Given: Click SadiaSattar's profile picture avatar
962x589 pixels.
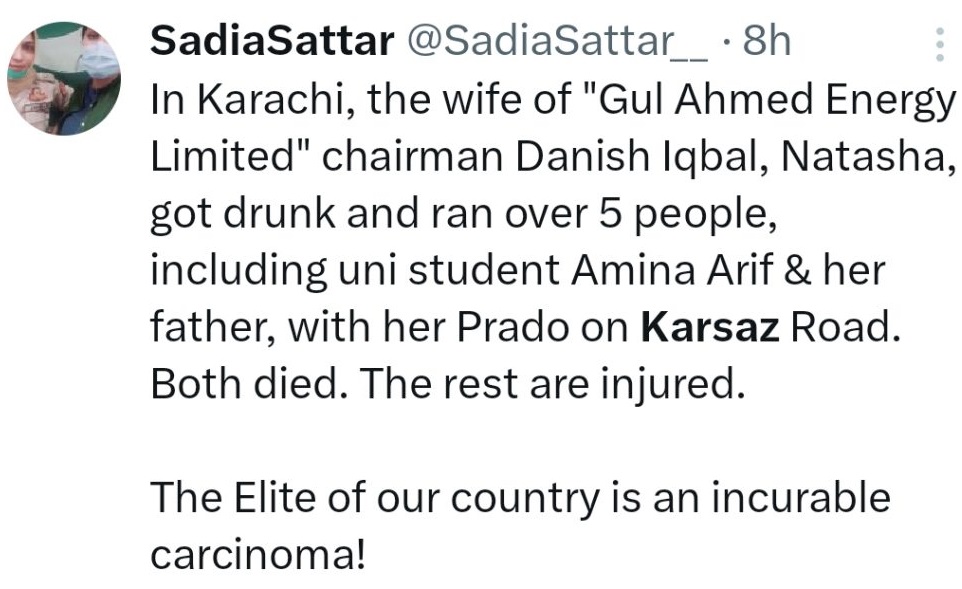Looking at the screenshot, I should pyautogui.click(x=64, y=79).
